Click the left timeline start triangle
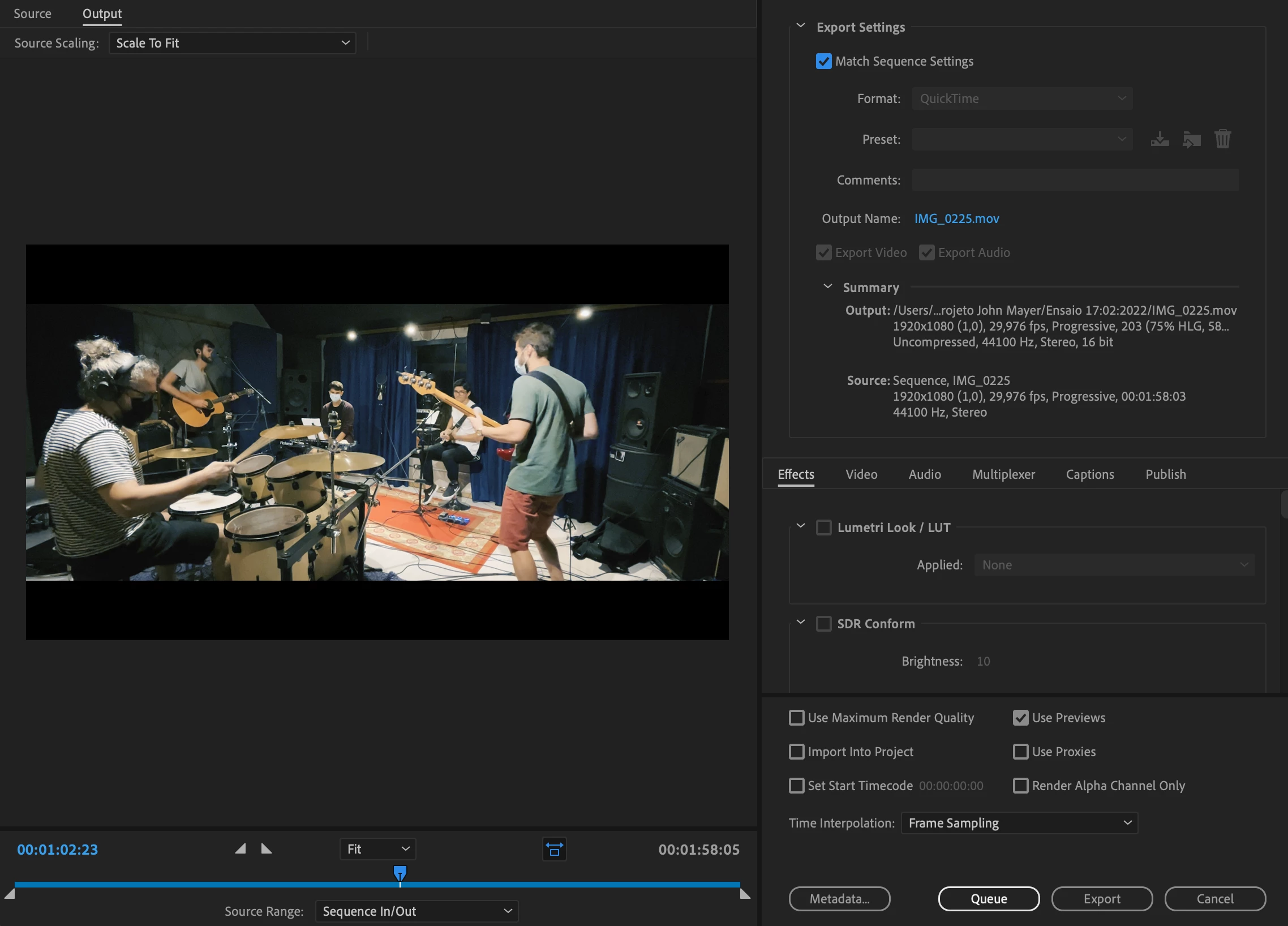This screenshot has height=926, width=1288. (10, 894)
